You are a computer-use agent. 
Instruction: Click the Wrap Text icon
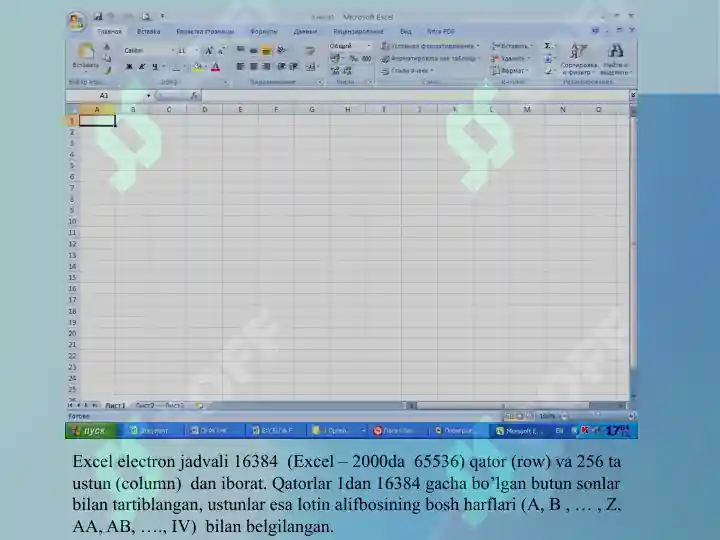point(310,50)
